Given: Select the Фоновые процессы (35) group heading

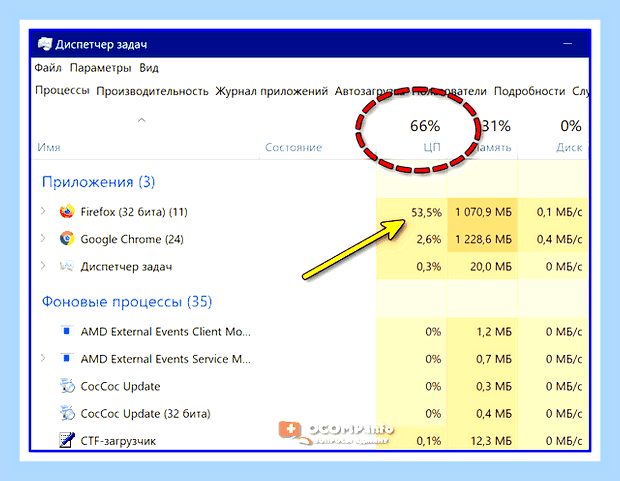Looking at the screenshot, I should tap(127, 302).
